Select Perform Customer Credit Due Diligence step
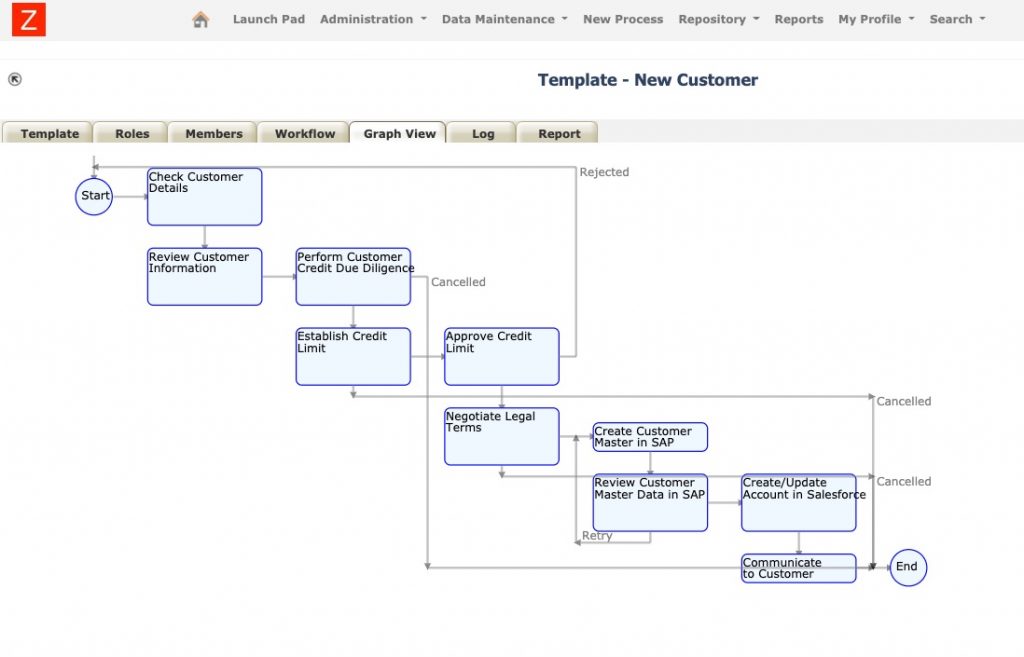Viewport: 1024px width, 657px height. (353, 276)
